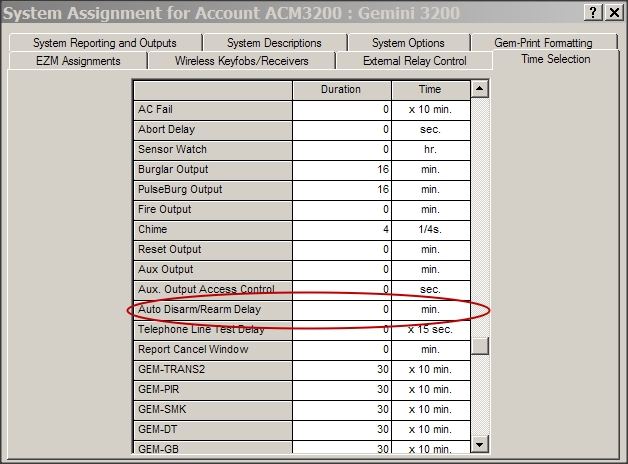628x464 pixels.
Task: Click the GEM-TRANS2 duration field
Action: tap(341, 370)
